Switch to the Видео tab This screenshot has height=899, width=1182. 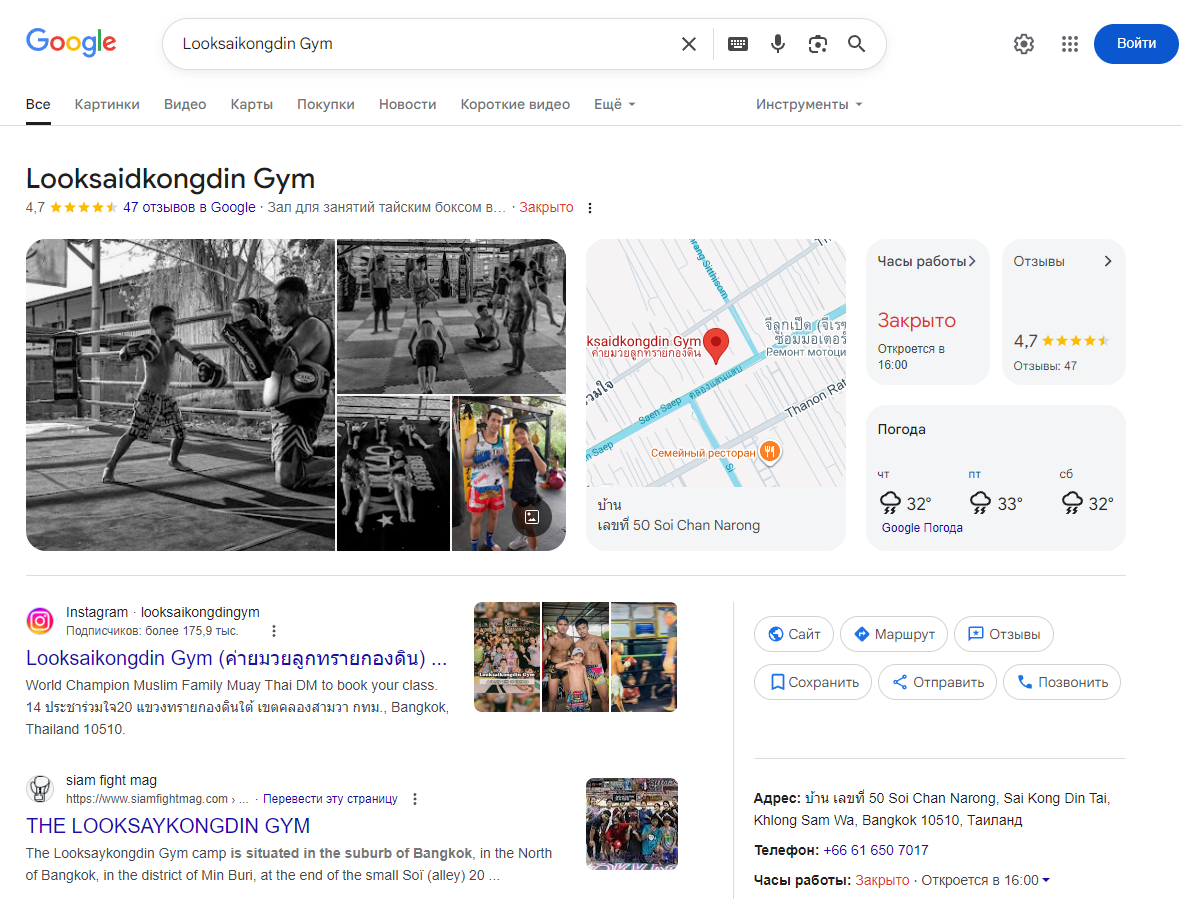click(185, 104)
